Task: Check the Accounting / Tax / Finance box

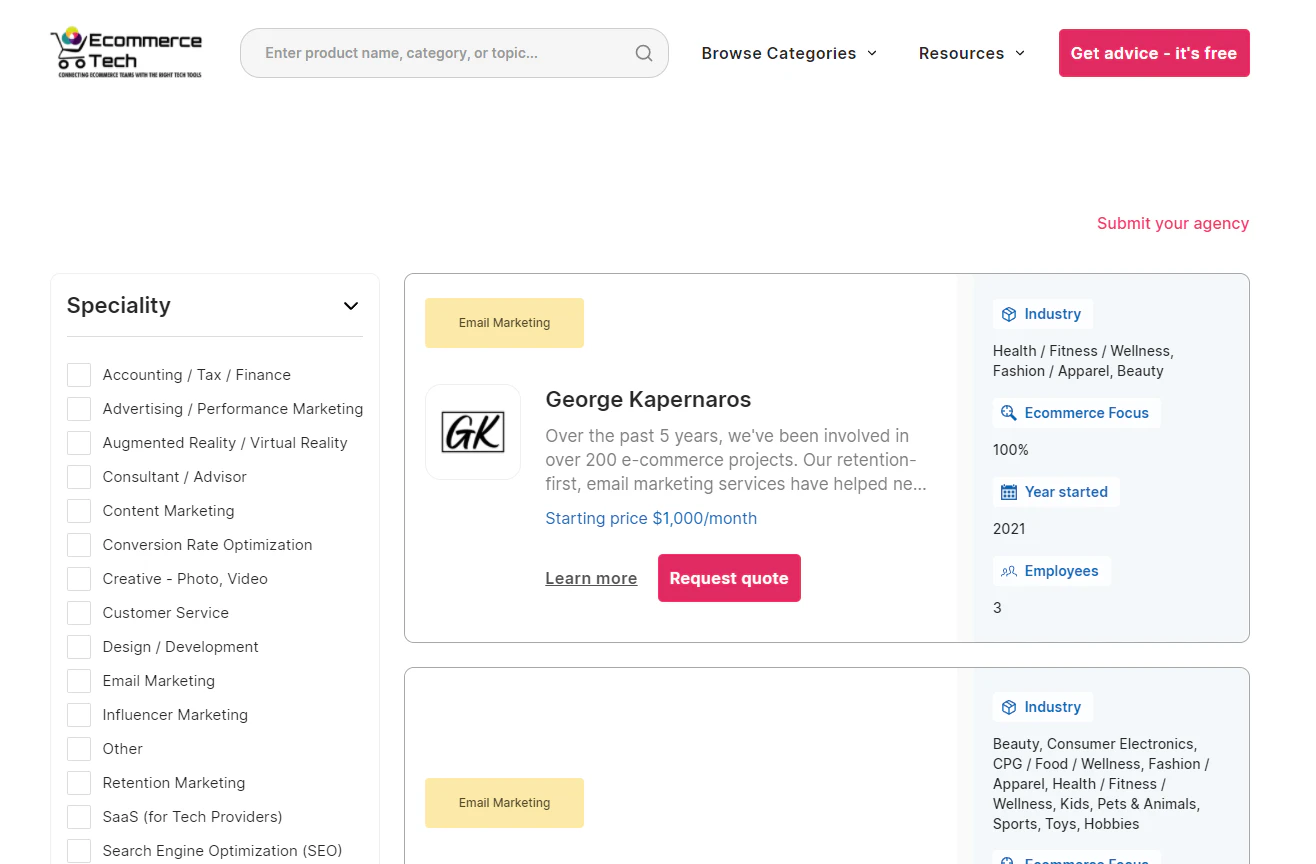Action: click(79, 375)
